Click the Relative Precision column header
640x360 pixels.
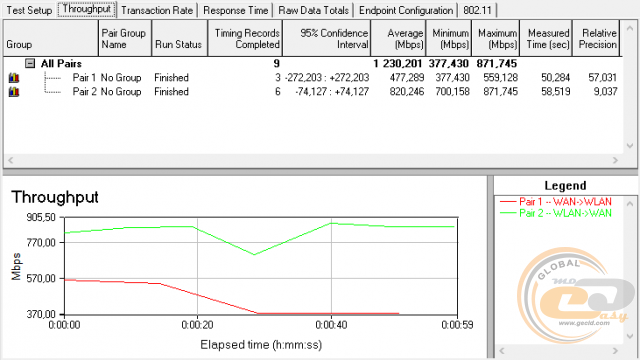click(596, 38)
